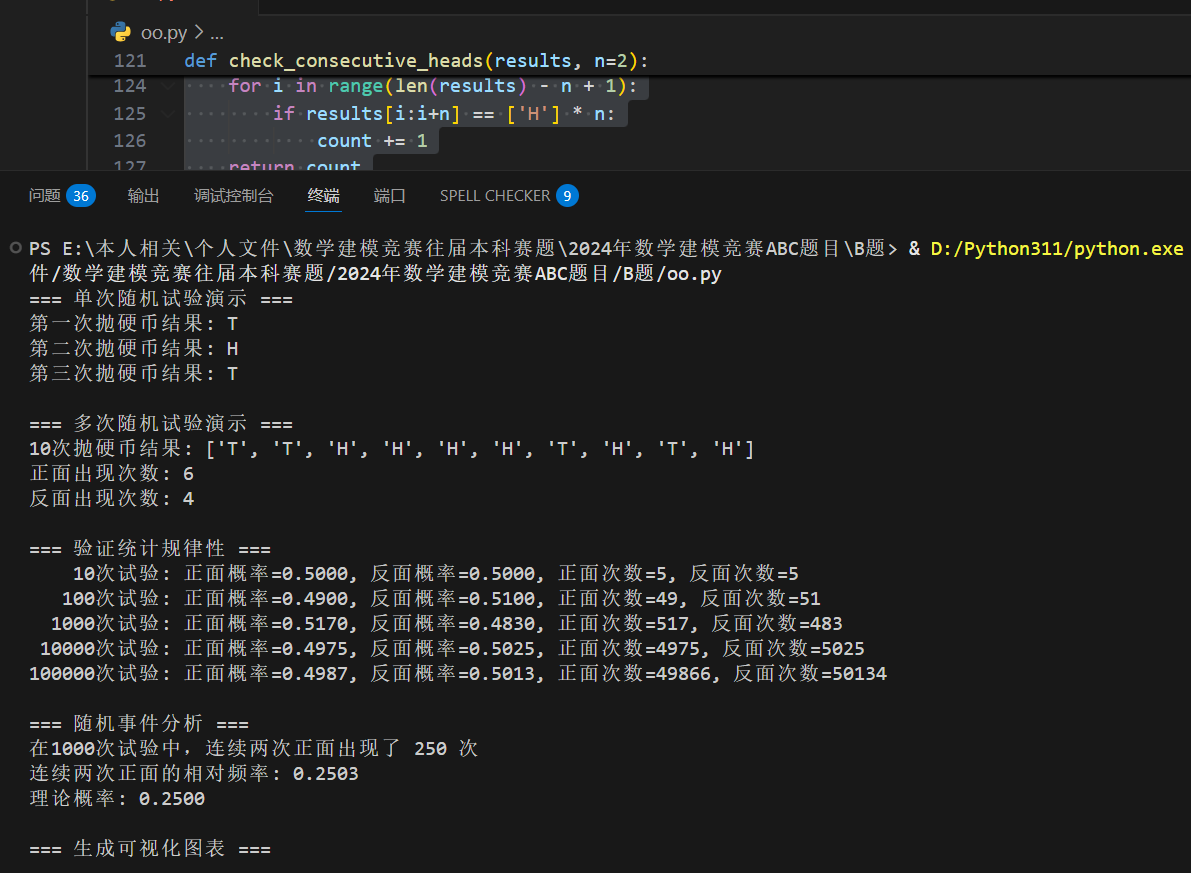This screenshot has width=1191, height=873.
Task: Click the oo.py script path in terminal
Action: pos(375,274)
